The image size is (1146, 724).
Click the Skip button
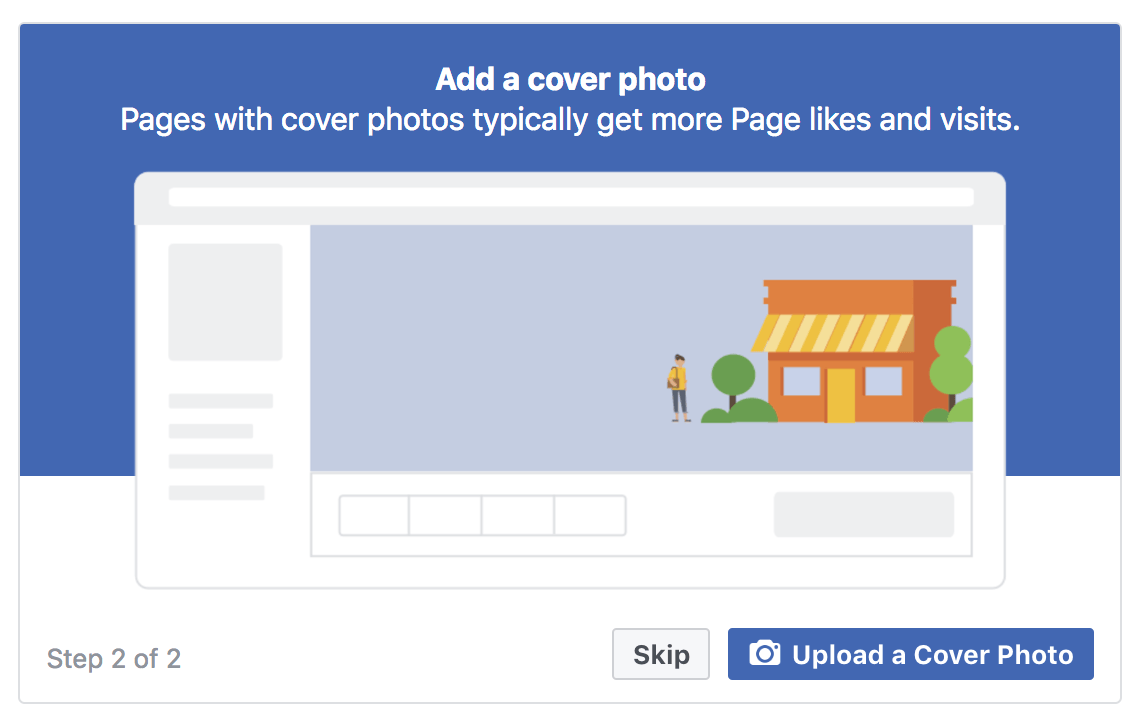pos(660,653)
